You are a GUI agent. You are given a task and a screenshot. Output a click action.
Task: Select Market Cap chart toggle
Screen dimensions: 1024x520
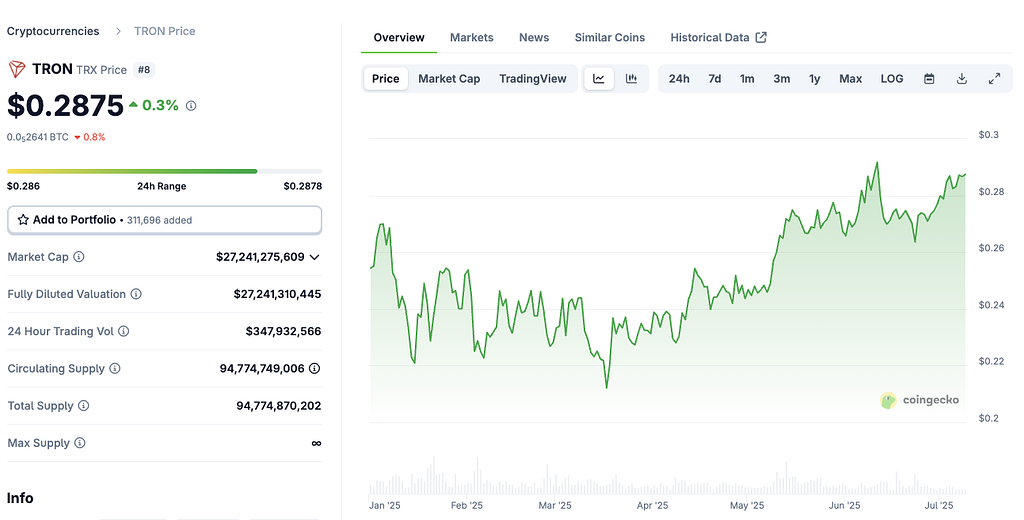449,79
